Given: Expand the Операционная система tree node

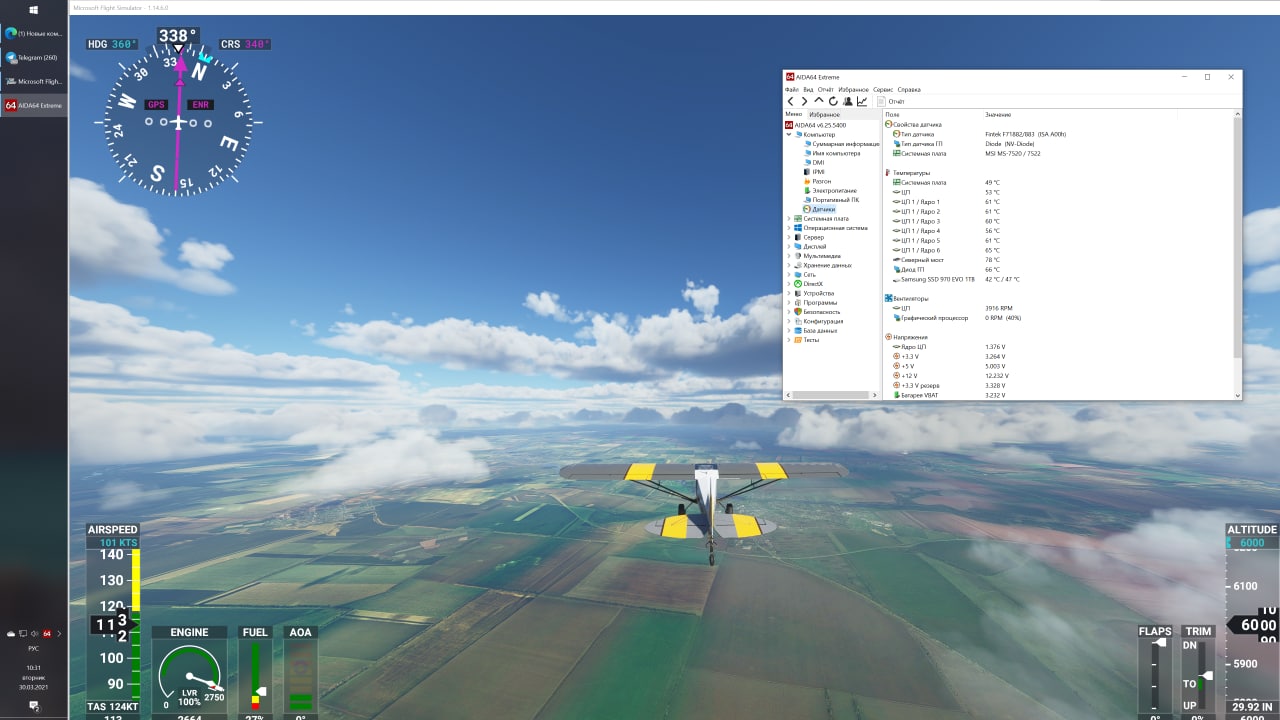Looking at the screenshot, I should pyautogui.click(x=789, y=228).
